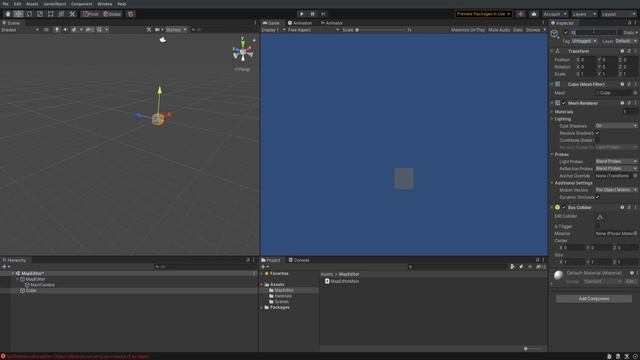Open the Layout dropdown
Image resolution: width=640 pixels, height=360 pixels.
(618, 14)
